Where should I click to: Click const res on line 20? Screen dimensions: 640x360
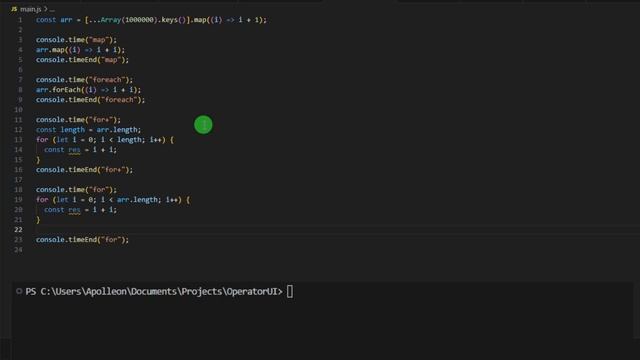[62, 210]
